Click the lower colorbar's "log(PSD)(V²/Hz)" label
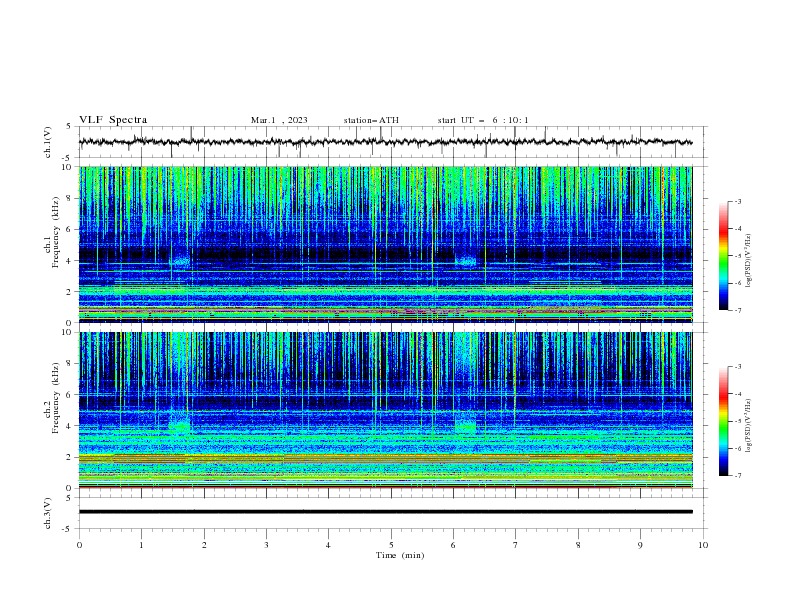The width and height of the screenshot is (792, 612). [748, 425]
